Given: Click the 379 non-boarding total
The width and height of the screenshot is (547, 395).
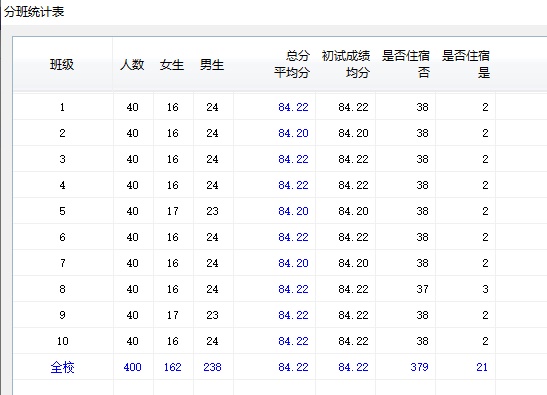Looking at the screenshot, I should click(x=419, y=367).
